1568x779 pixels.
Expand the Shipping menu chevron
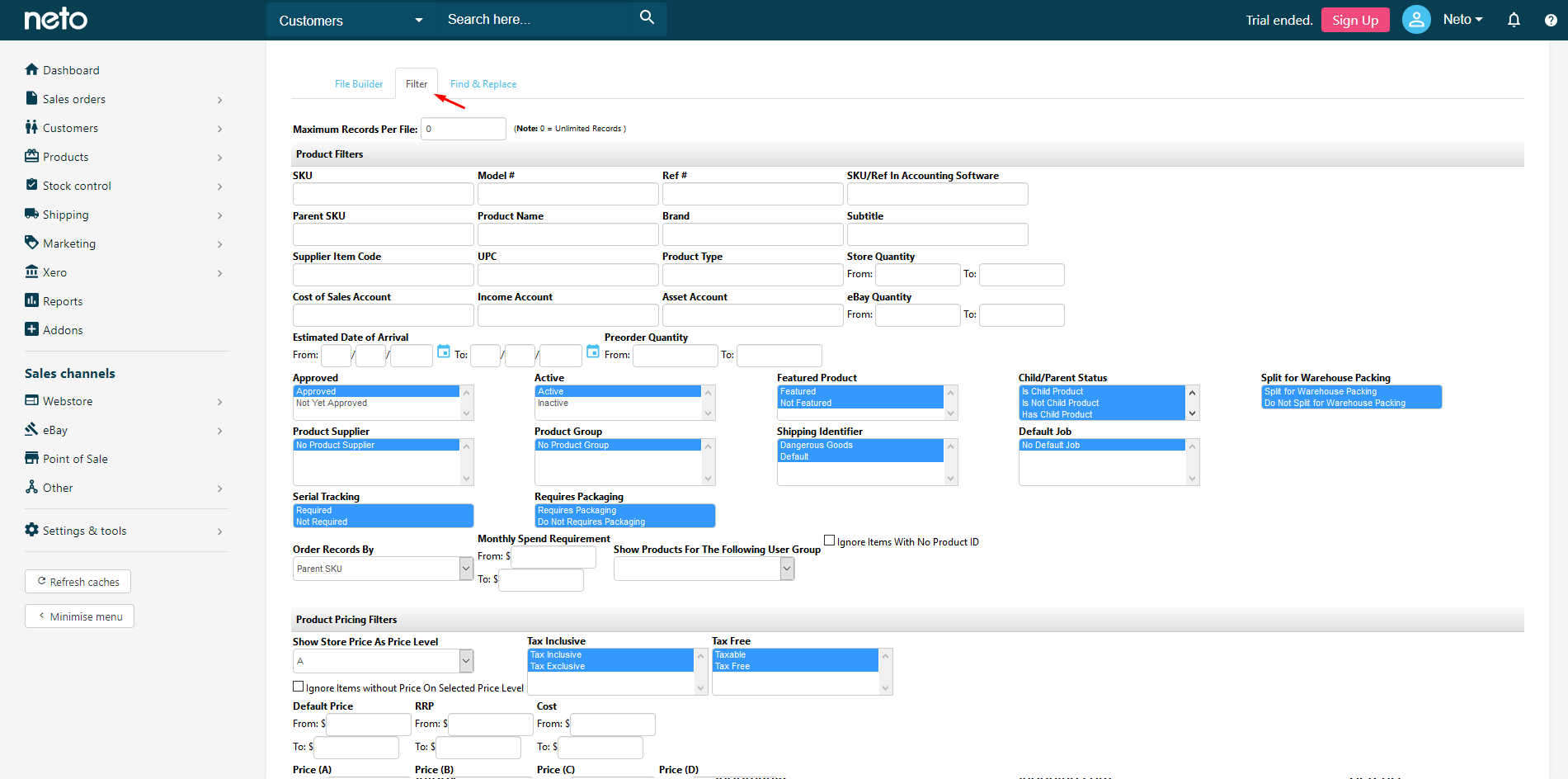point(219,215)
